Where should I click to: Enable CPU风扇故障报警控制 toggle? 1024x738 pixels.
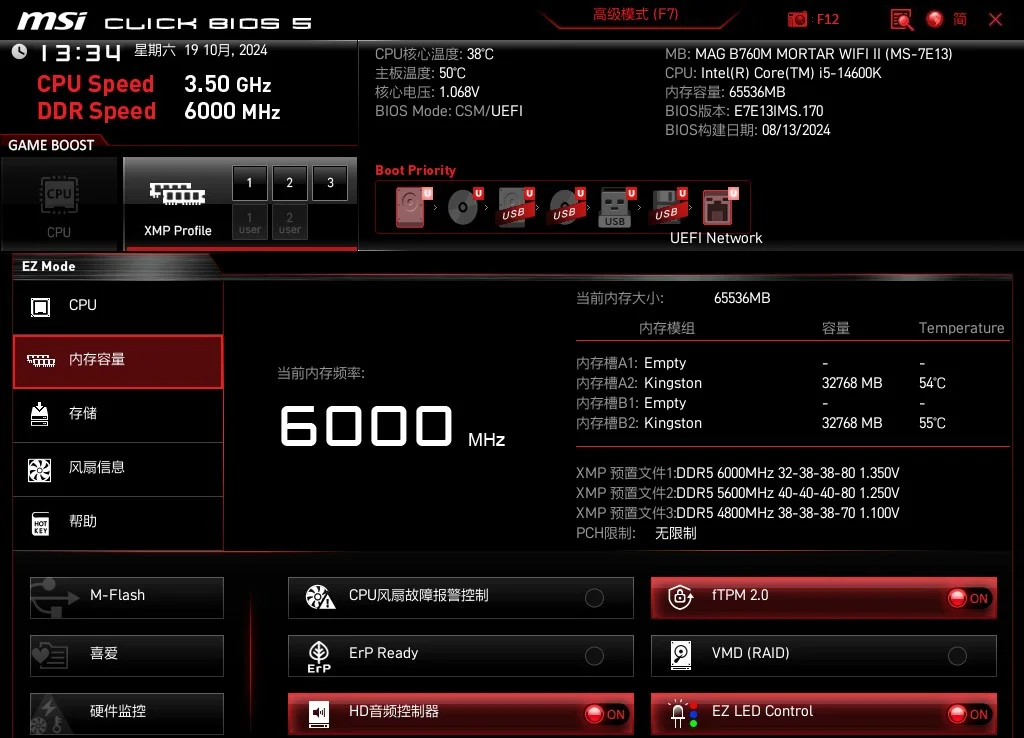[x=594, y=598]
